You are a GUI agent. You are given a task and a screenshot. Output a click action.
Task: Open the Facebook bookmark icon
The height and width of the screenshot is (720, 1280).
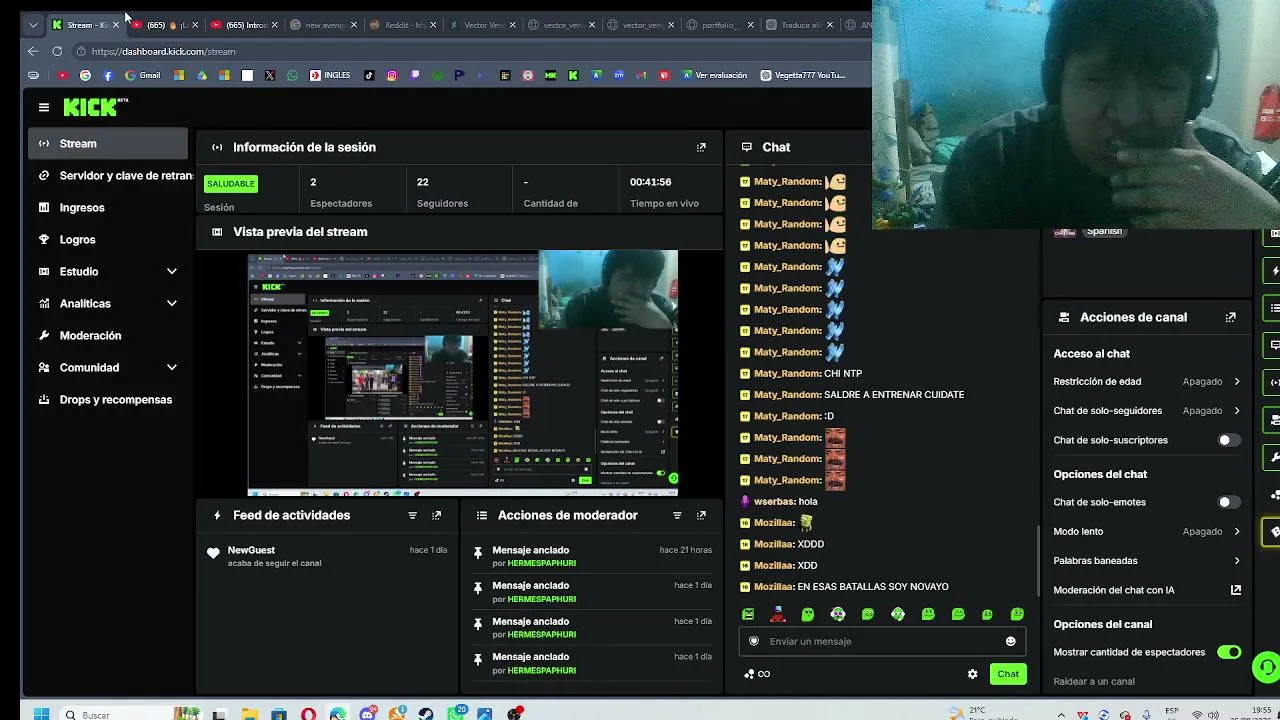pyautogui.click(x=108, y=75)
